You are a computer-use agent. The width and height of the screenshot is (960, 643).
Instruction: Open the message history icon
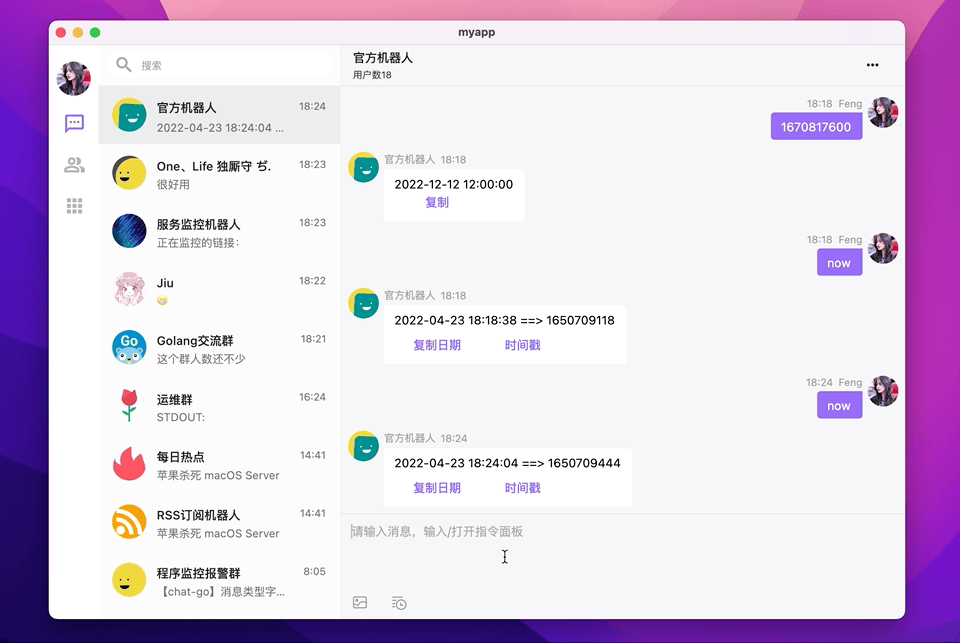(399, 602)
